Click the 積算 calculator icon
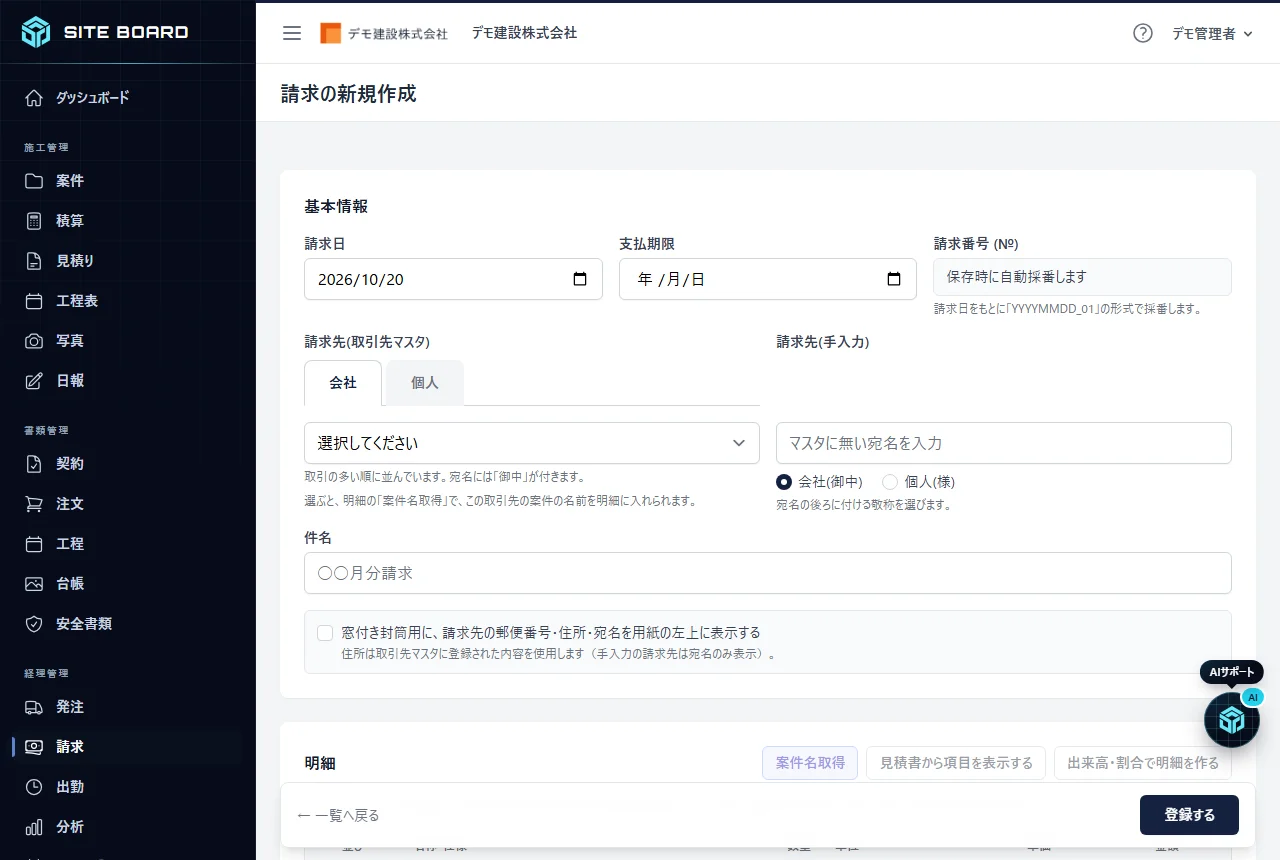 tap(34, 221)
